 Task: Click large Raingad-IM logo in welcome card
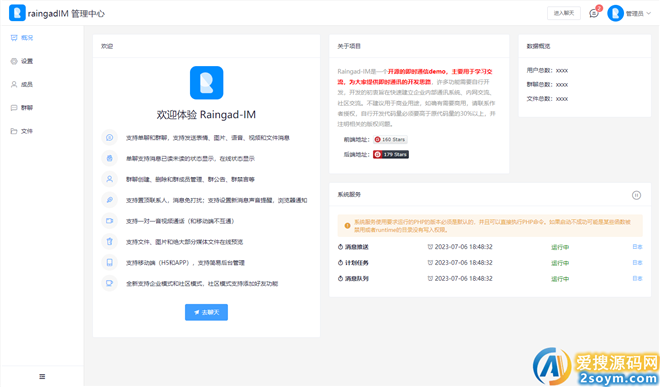coord(206,83)
